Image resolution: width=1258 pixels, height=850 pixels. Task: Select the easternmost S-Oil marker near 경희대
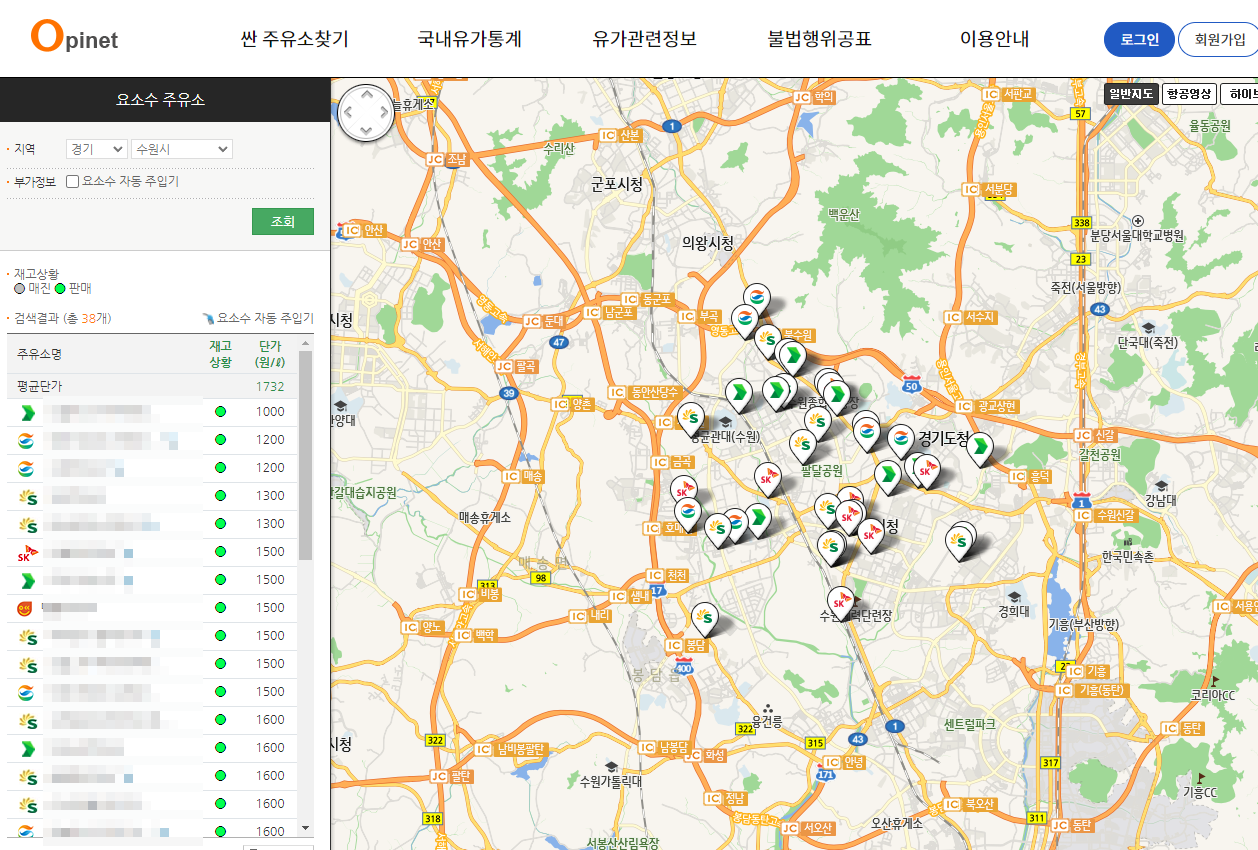click(x=961, y=541)
